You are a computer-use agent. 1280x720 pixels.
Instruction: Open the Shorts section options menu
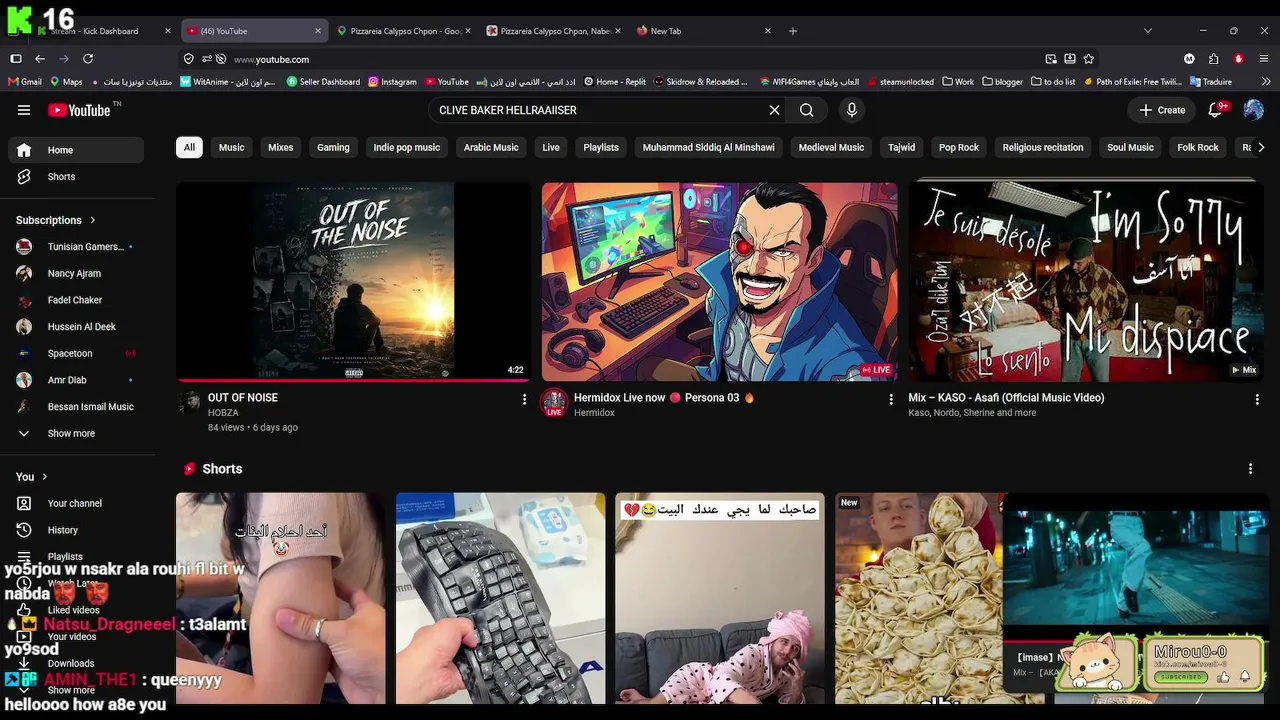pyautogui.click(x=1250, y=469)
